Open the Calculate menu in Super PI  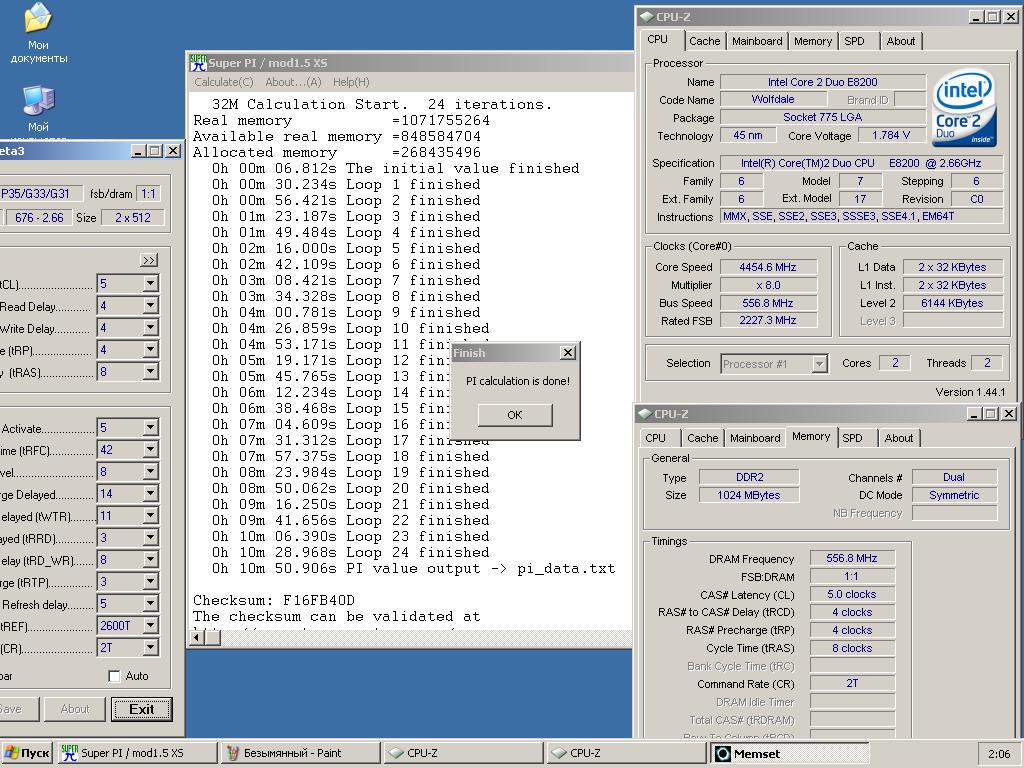click(x=223, y=82)
